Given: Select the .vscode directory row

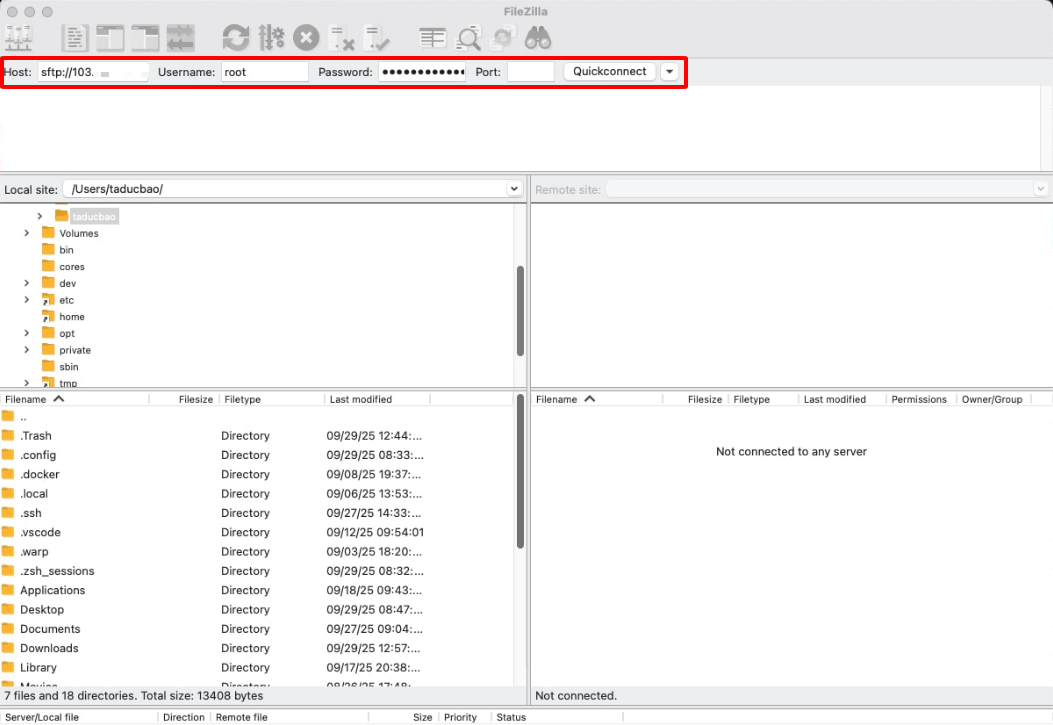Looking at the screenshot, I should click(x=257, y=532).
